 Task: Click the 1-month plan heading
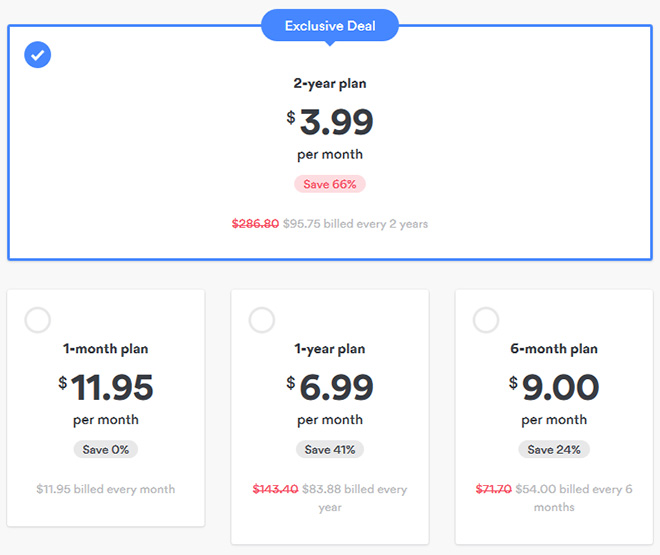pos(106,349)
